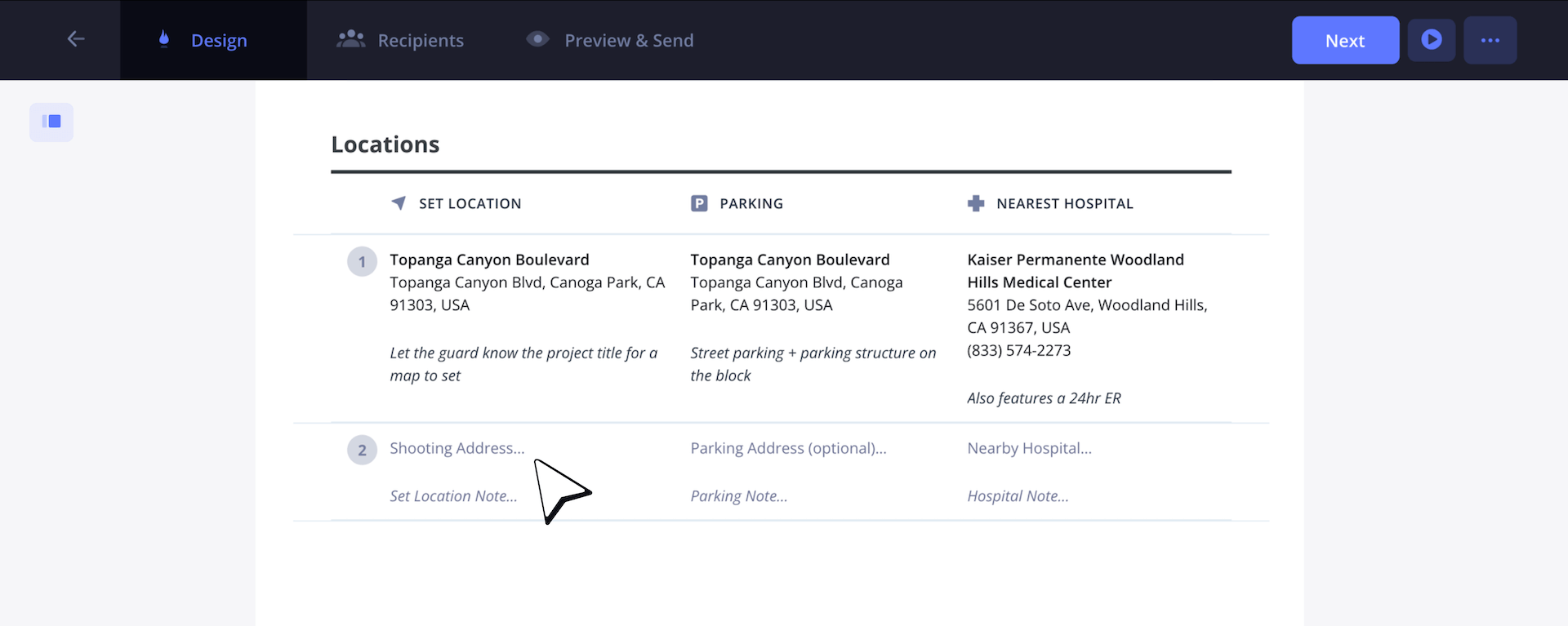This screenshot has width=1568, height=626.
Task: Toggle the sidebar panel icon
Action: coord(51,122)
